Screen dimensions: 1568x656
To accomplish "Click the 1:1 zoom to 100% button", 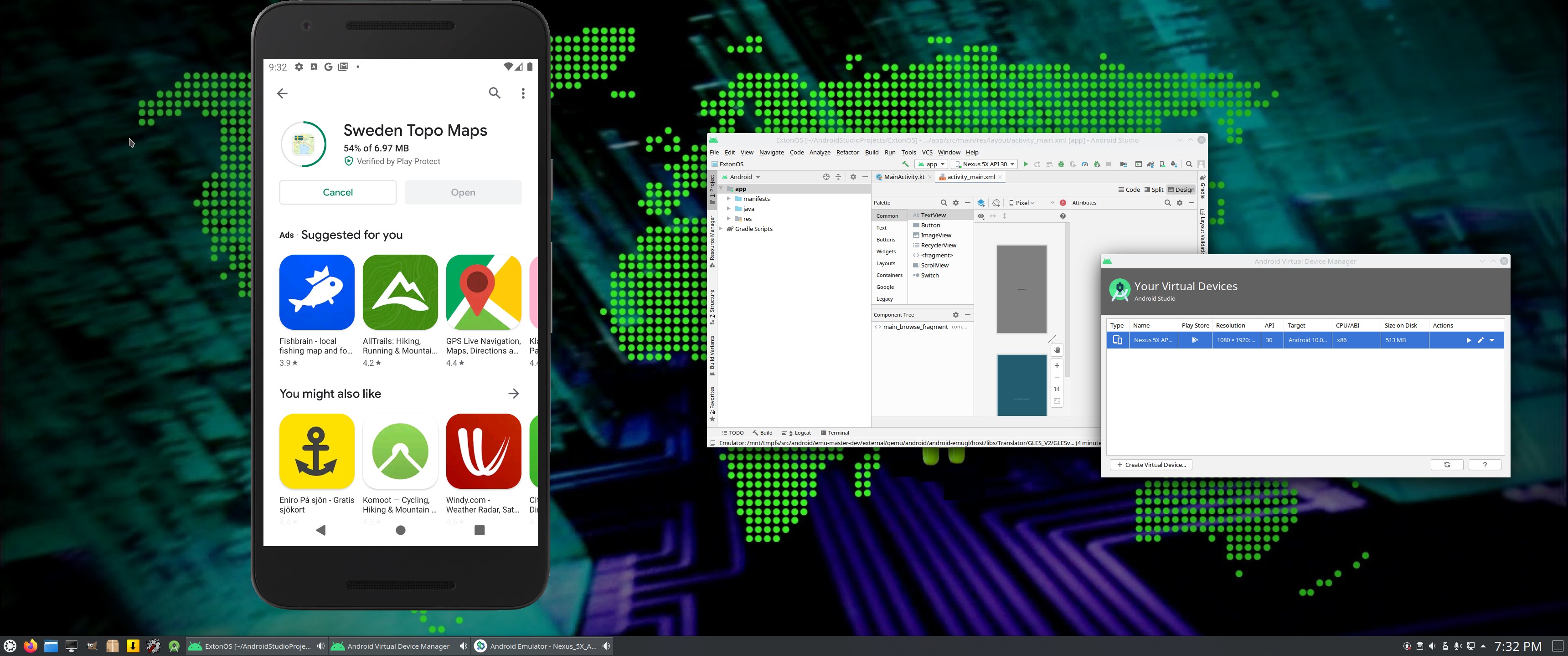I will pos(1057,389).
